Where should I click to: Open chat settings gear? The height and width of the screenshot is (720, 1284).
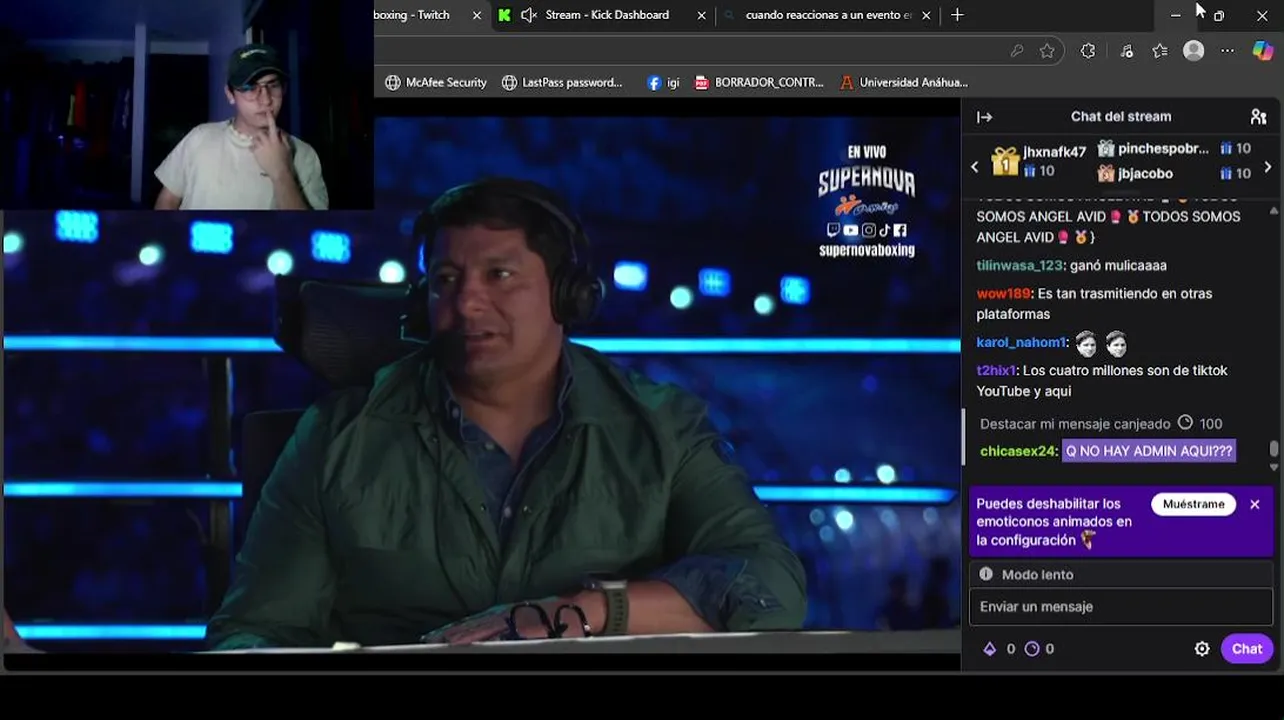click(1202, 649)
